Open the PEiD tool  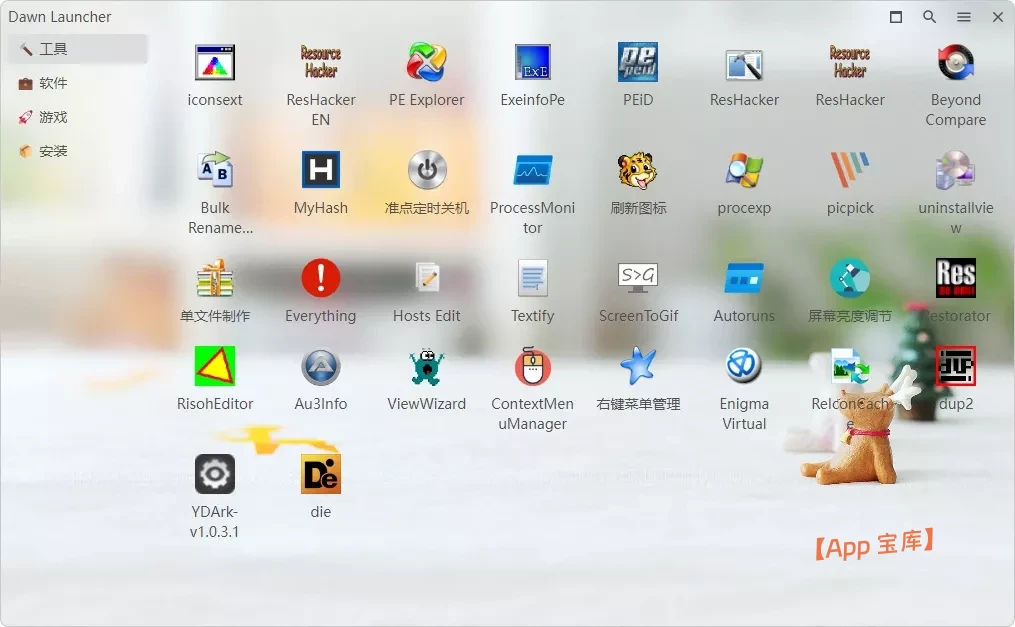pos(639,62)
